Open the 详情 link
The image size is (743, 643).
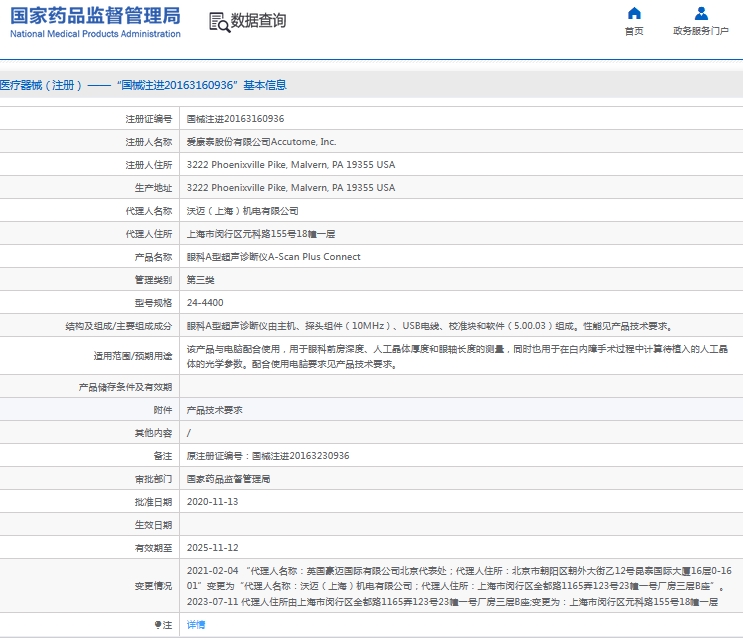click(x=196, y=625)
